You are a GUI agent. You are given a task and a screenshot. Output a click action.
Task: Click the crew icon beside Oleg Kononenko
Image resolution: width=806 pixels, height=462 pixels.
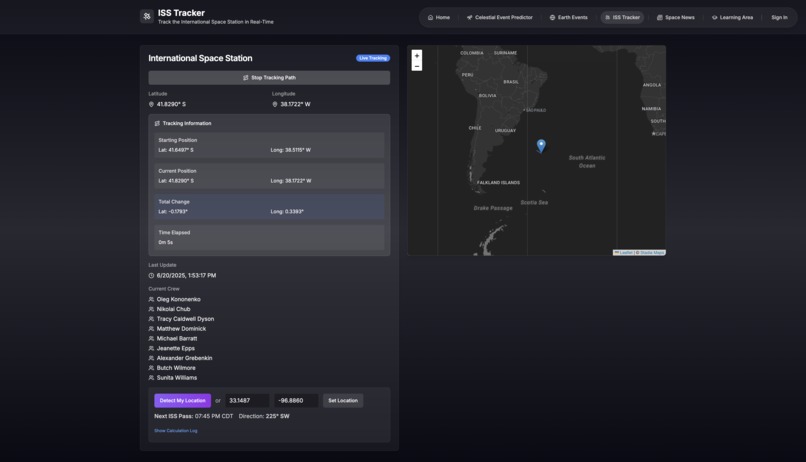coord(151,299)
